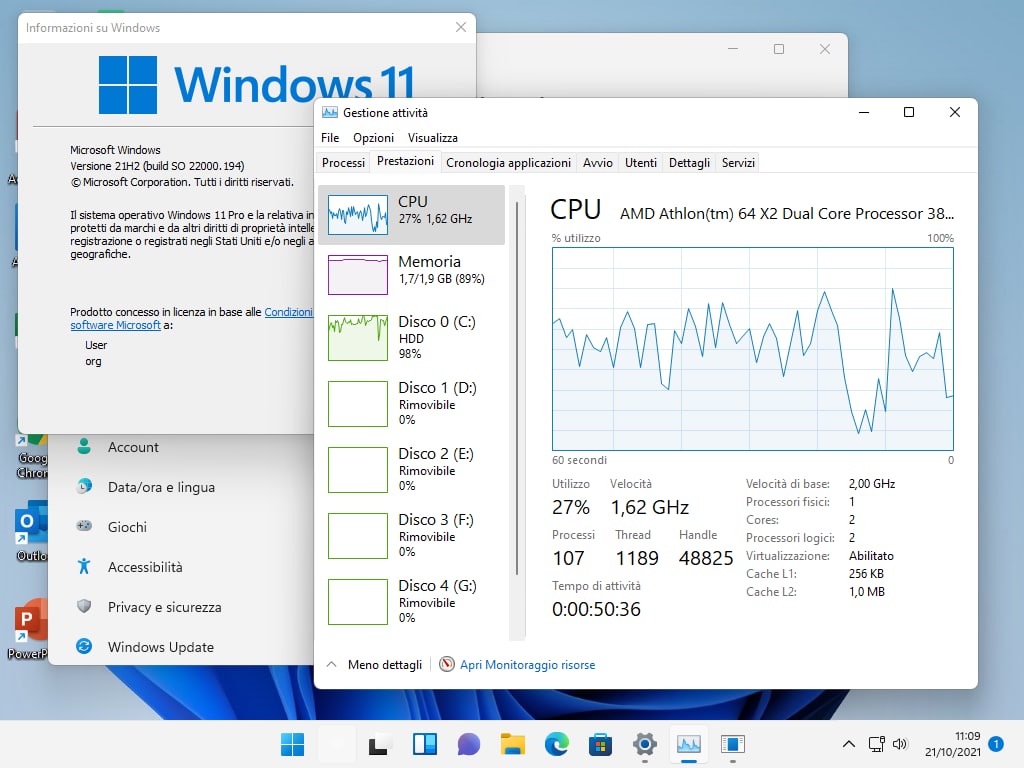Switch to the Avvio tab
This screenshot has width=1024, height=768.
[x=598, y=163]
